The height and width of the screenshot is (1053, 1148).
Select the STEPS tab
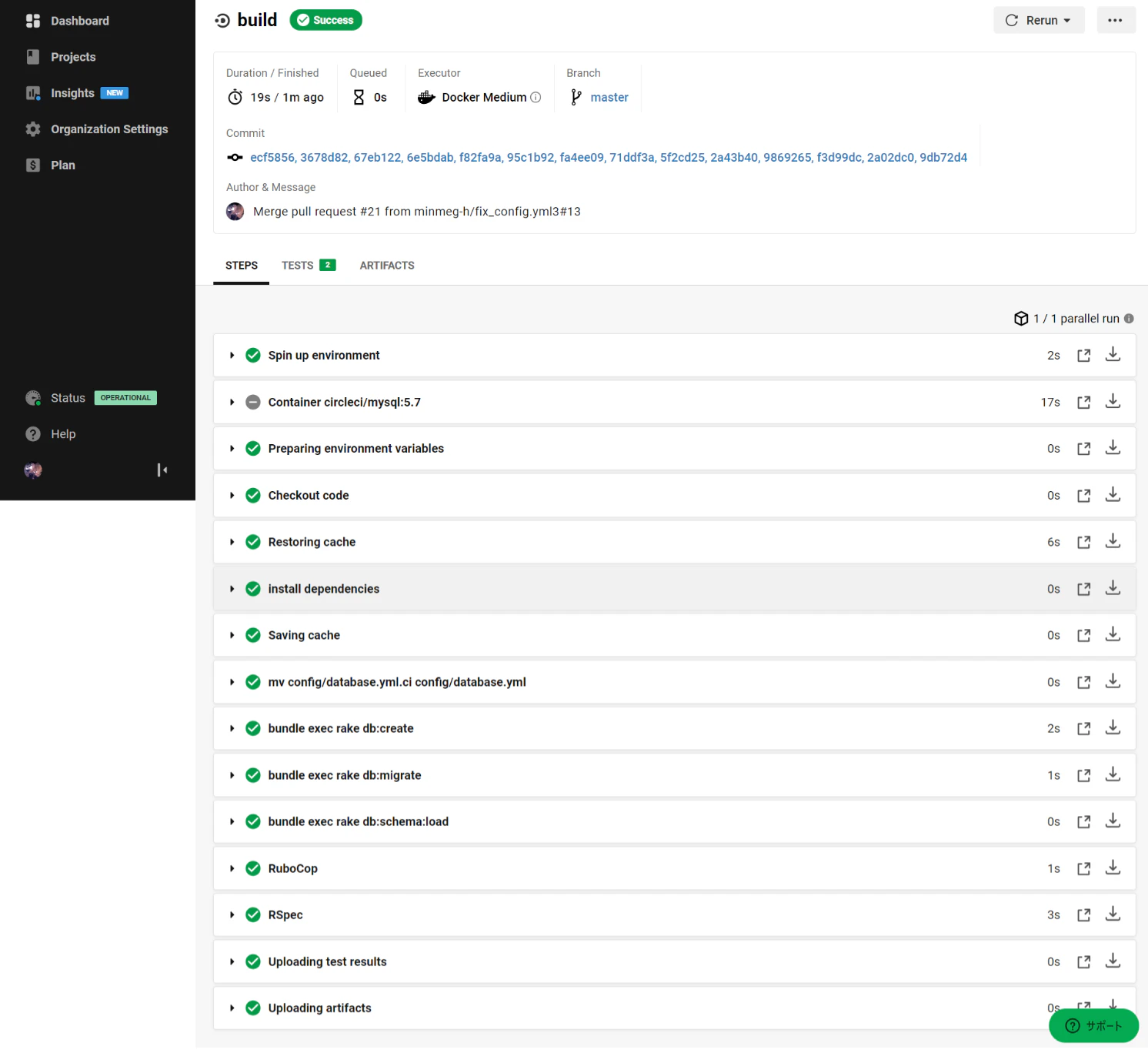click(242, 266)
